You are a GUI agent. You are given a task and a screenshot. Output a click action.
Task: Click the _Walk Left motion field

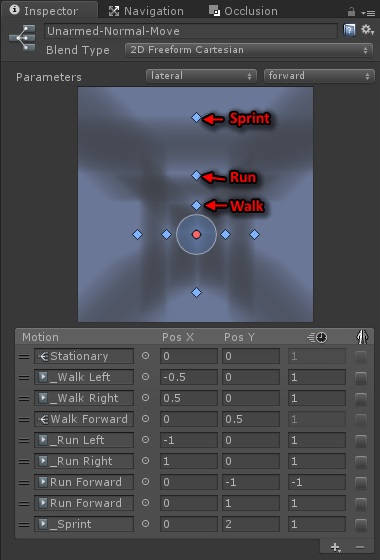tap(84, 377)
